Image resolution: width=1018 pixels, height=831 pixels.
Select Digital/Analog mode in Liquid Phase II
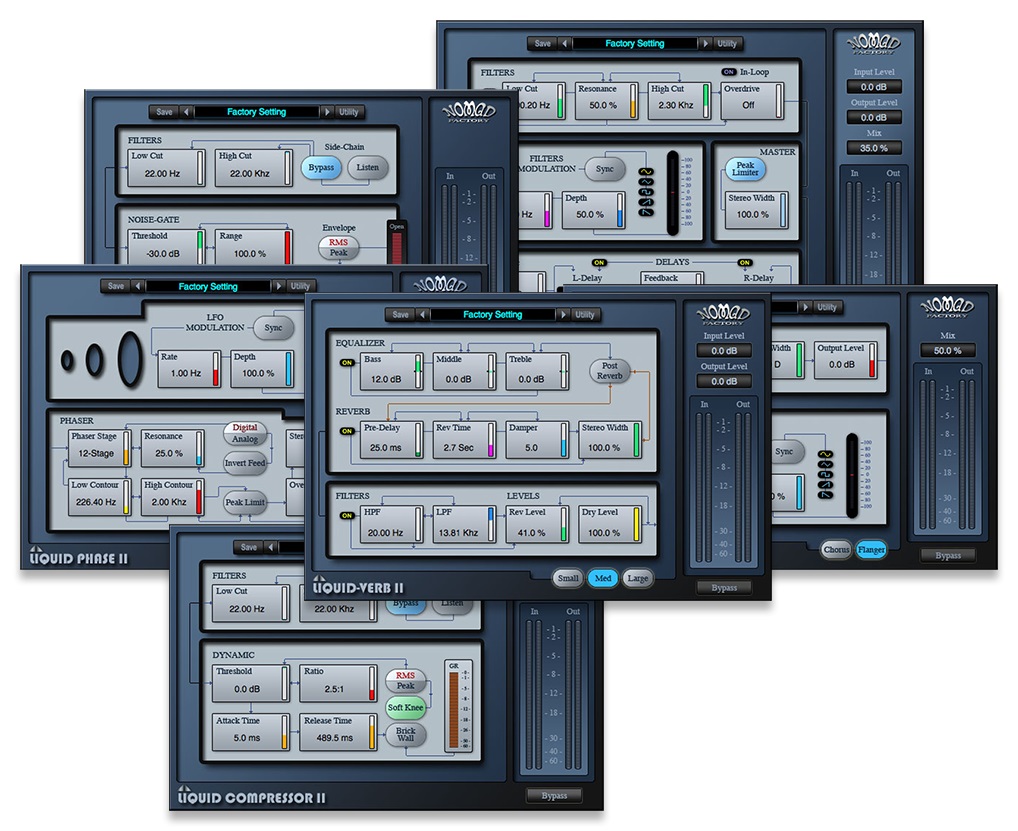click(x=245, y=433)
